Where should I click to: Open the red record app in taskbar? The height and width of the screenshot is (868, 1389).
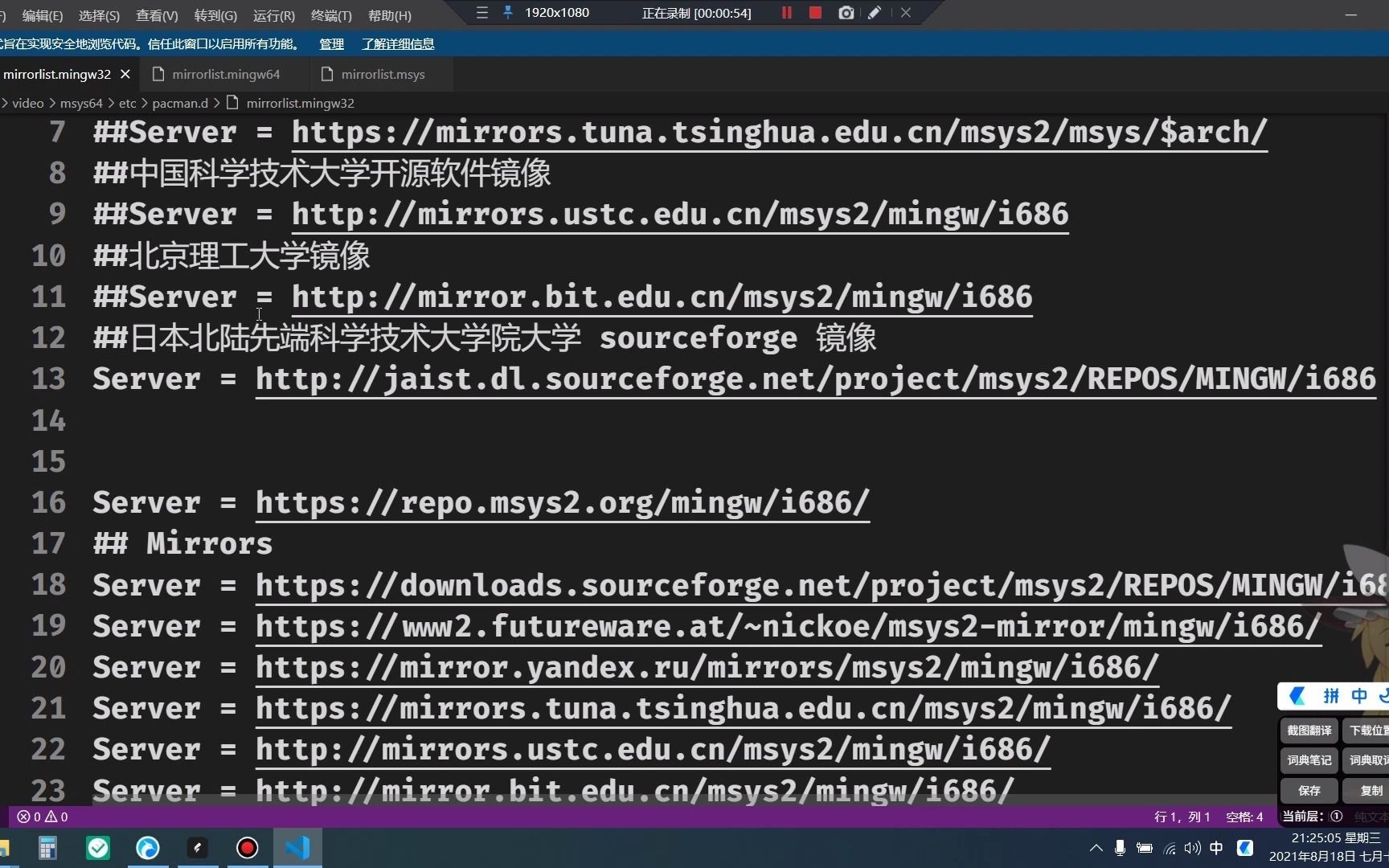248,848
